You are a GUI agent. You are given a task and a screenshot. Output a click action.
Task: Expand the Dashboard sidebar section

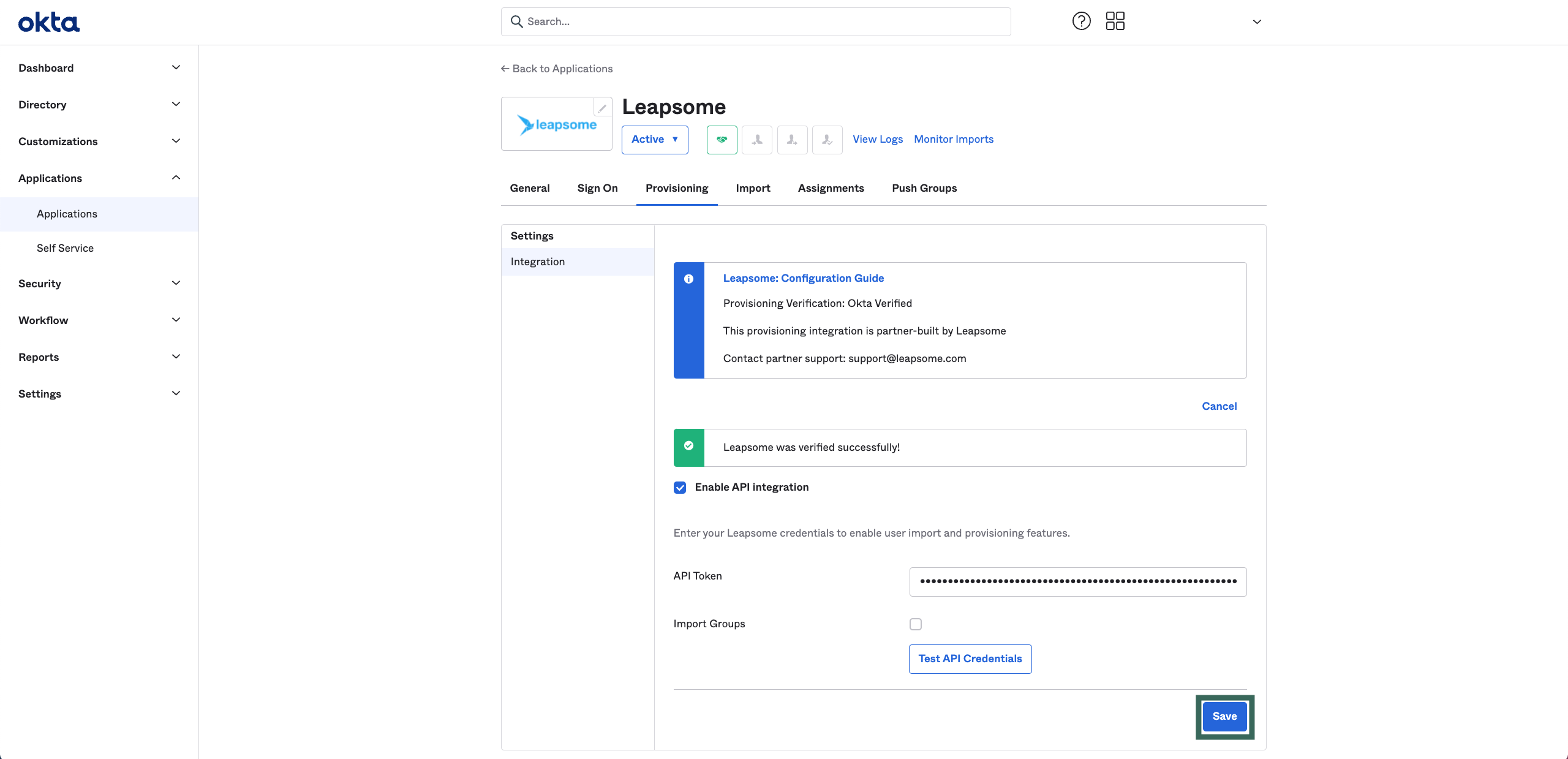[99, 68]
